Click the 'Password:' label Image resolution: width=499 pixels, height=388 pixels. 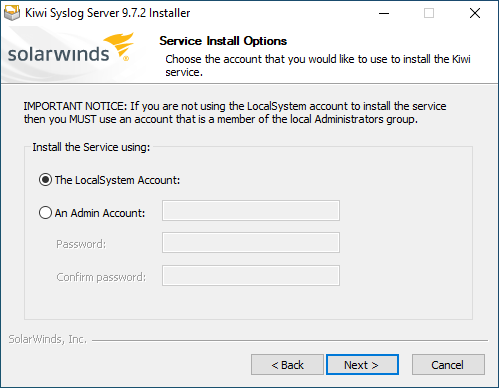(81, 244)
